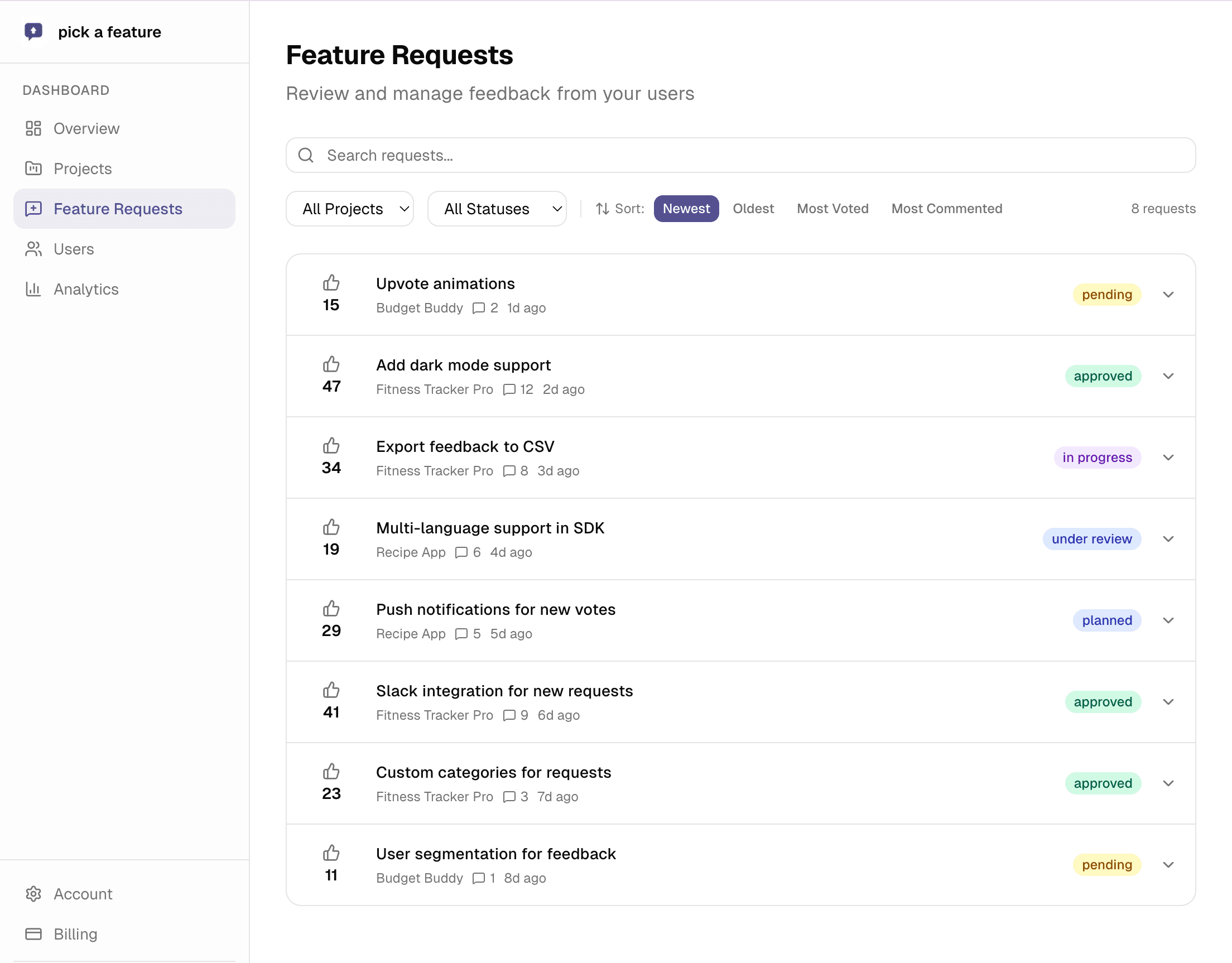Click comment icon on Slack integration request
The image size is (1232, 963).
pos(509,715)
